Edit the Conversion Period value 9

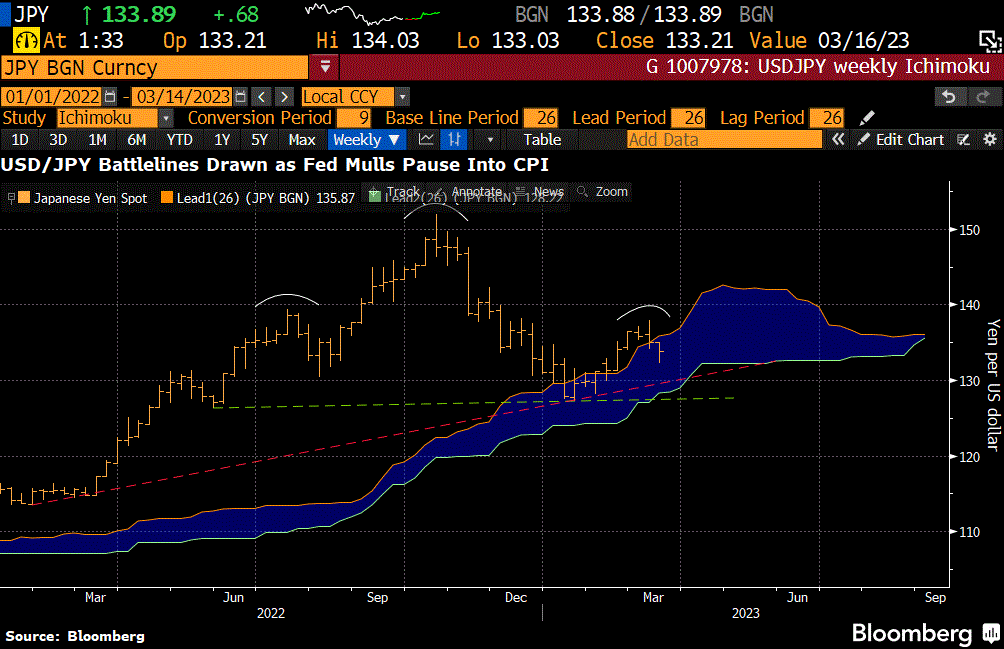[354, 118]
